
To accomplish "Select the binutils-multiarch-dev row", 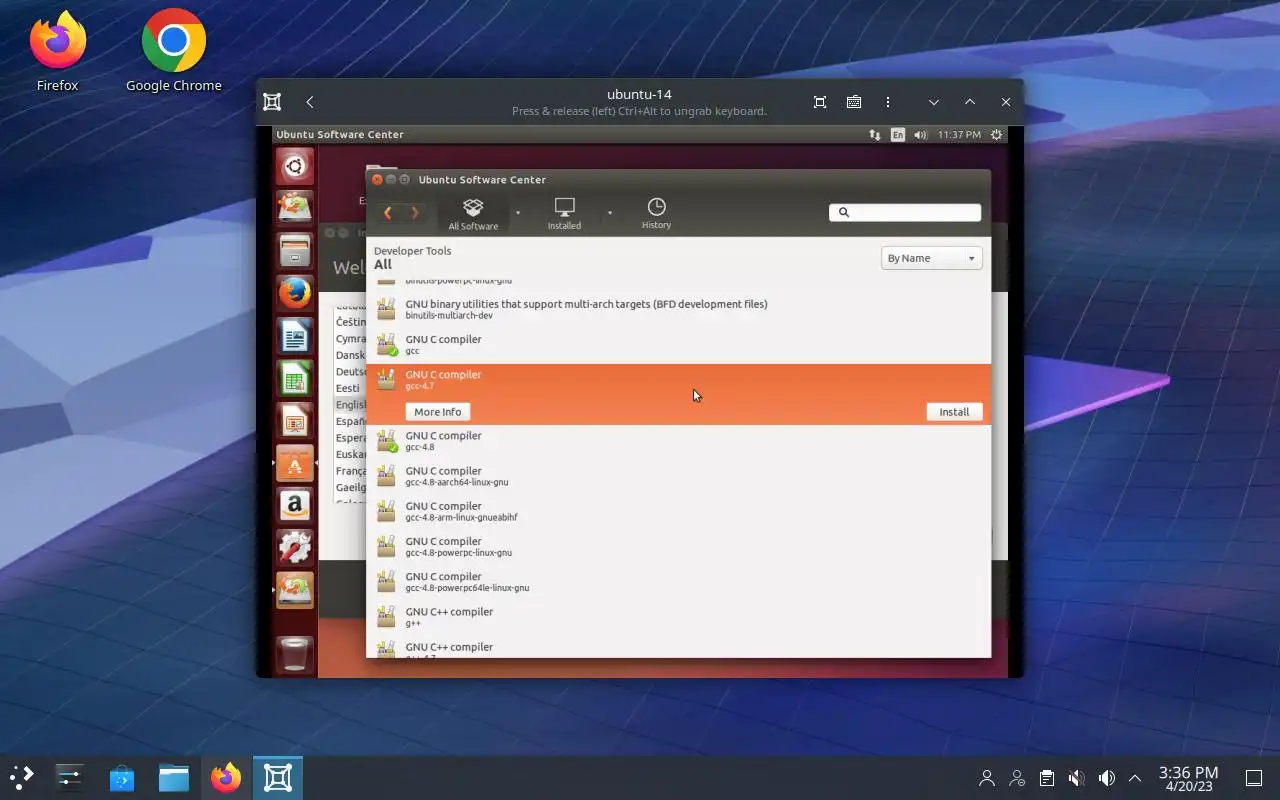I will click(x=678, y=309).
